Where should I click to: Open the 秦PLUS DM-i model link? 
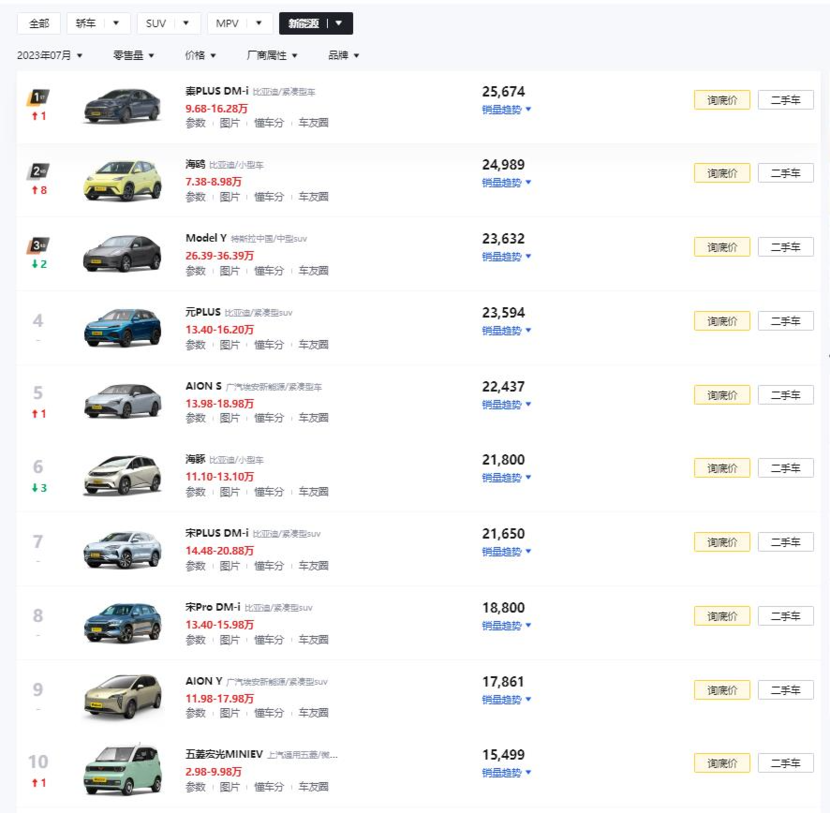216,91
